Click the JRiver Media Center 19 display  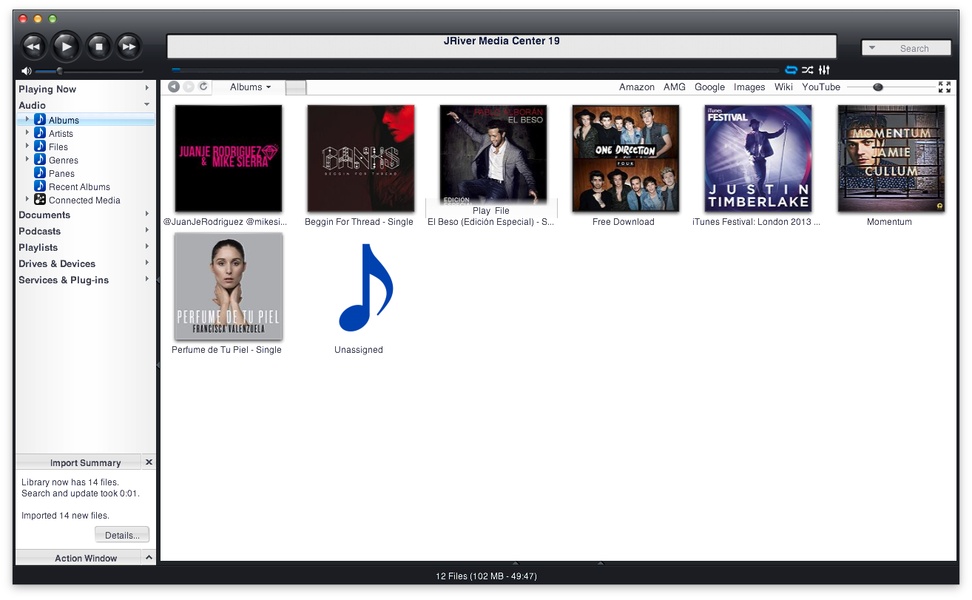point(501,46)
